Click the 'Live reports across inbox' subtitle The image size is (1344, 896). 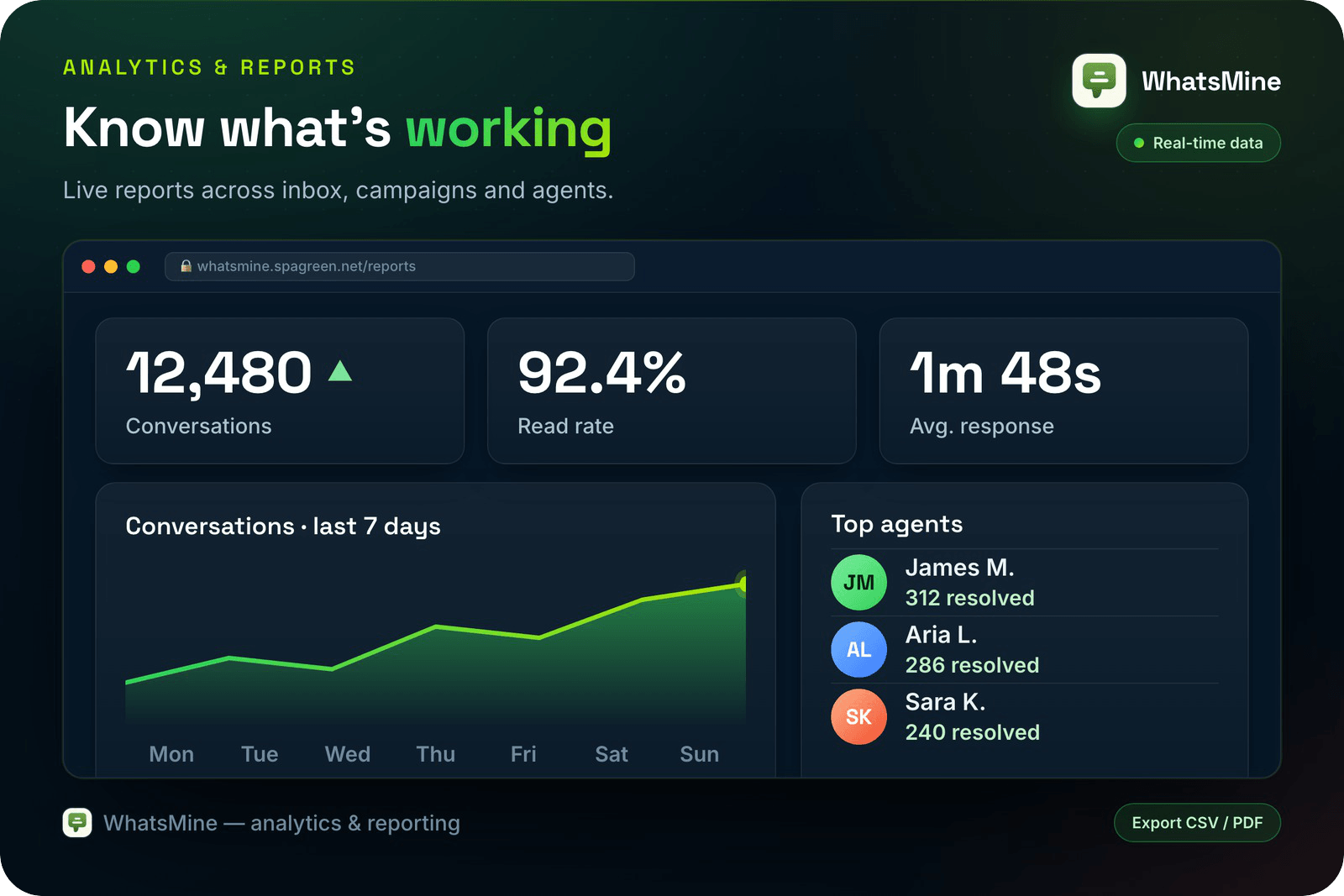click(338, 191)
